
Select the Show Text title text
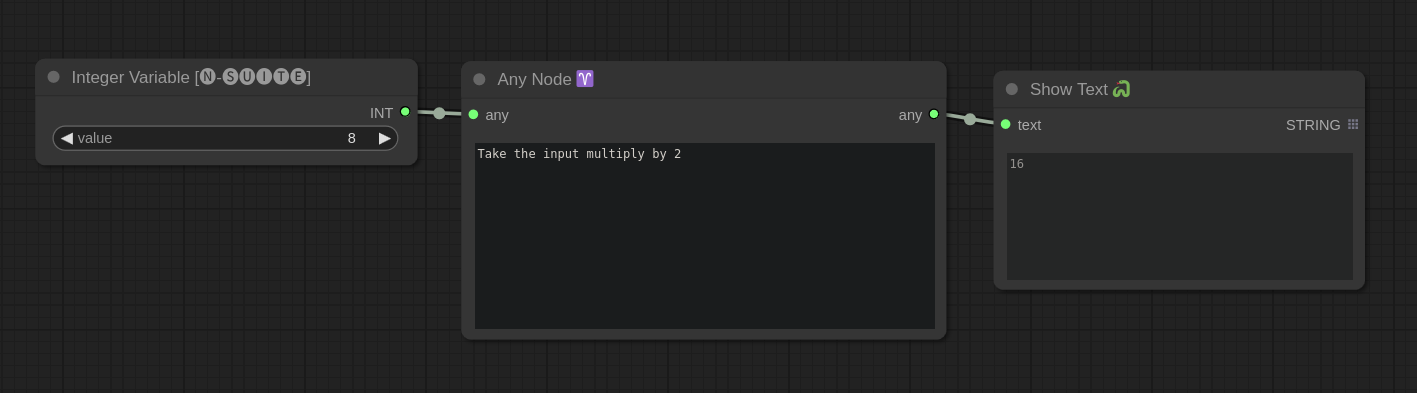tap(1068, 89)
